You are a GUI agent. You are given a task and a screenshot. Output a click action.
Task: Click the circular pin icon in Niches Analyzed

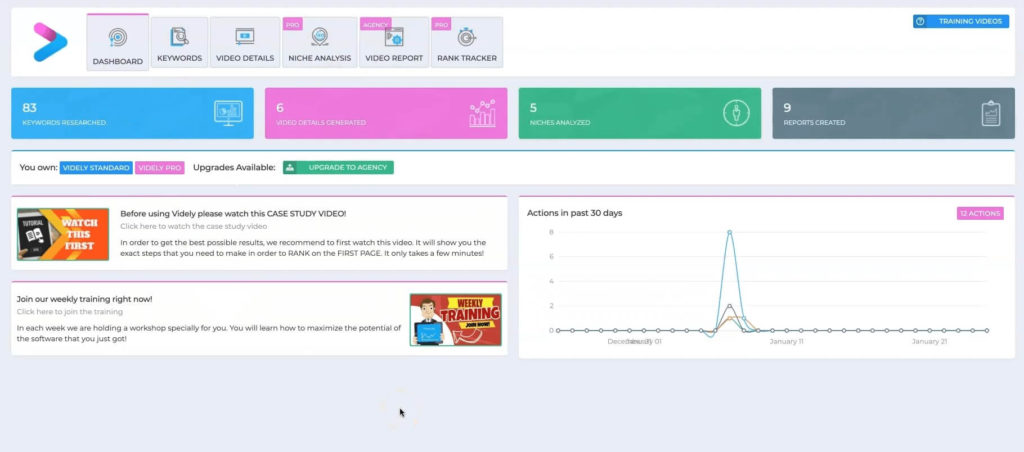(x=736, y=113)
